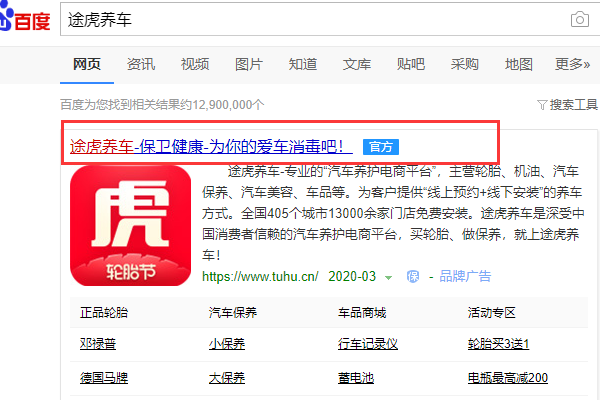Click the 品牌广告 link
The width and height of the screenshot is (600, 400).
click(x=465, y=276)
